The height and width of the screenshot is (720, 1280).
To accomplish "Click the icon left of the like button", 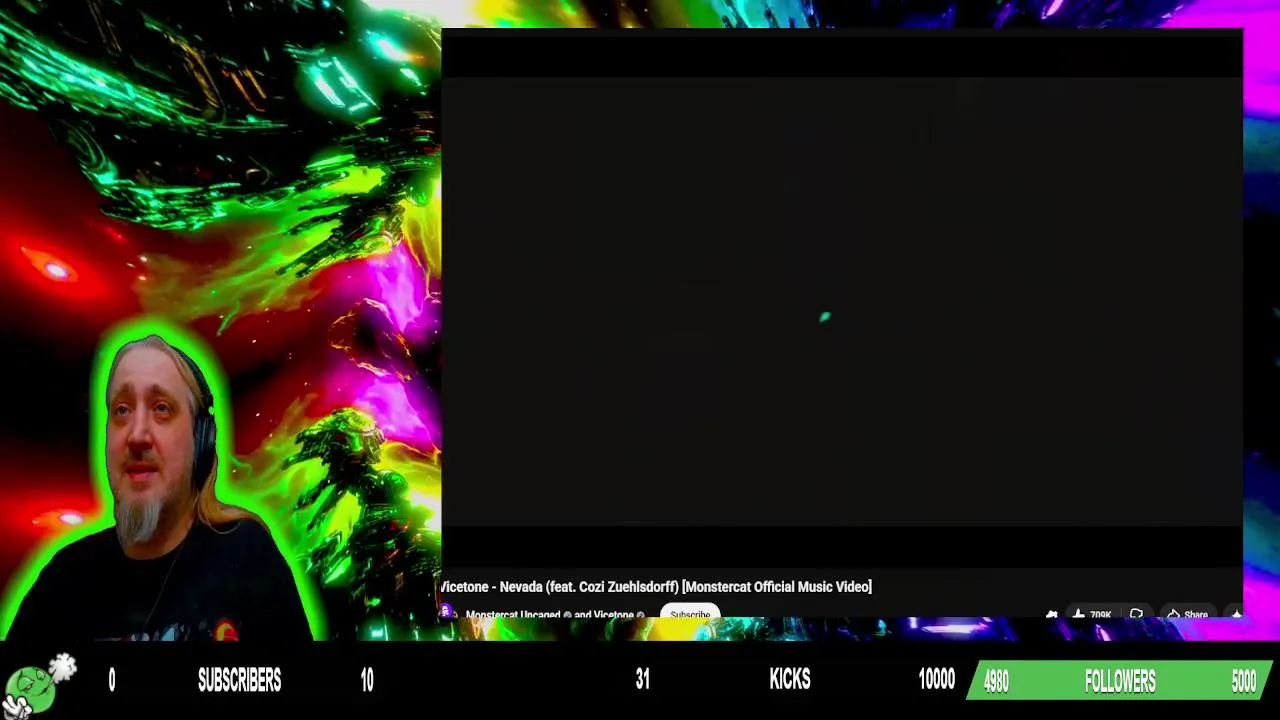I will (1051, 615).
